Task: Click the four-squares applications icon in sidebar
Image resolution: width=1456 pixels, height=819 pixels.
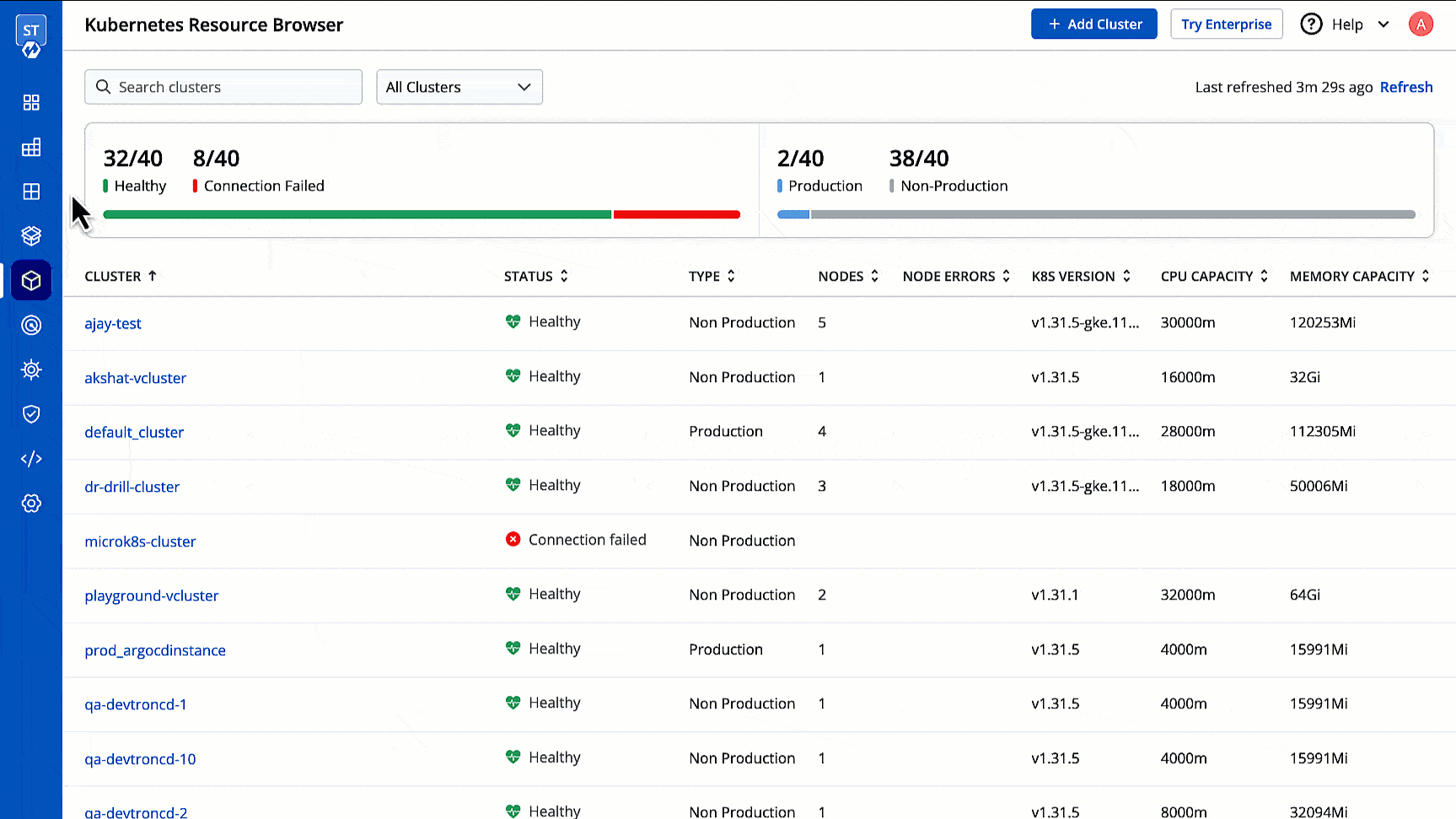Action: pos(31,102)
